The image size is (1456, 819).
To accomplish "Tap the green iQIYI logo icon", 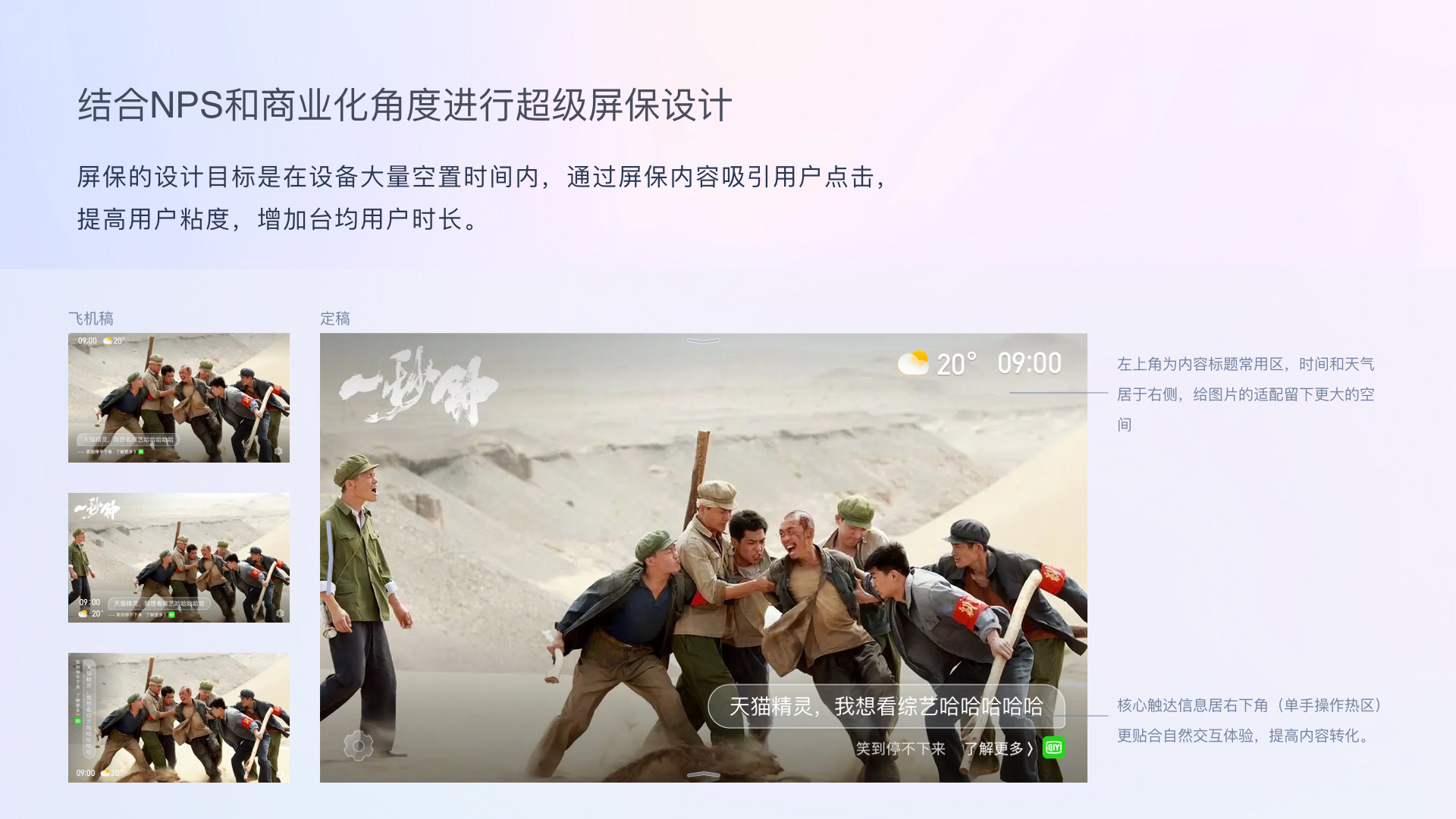I will (1053, 748).
